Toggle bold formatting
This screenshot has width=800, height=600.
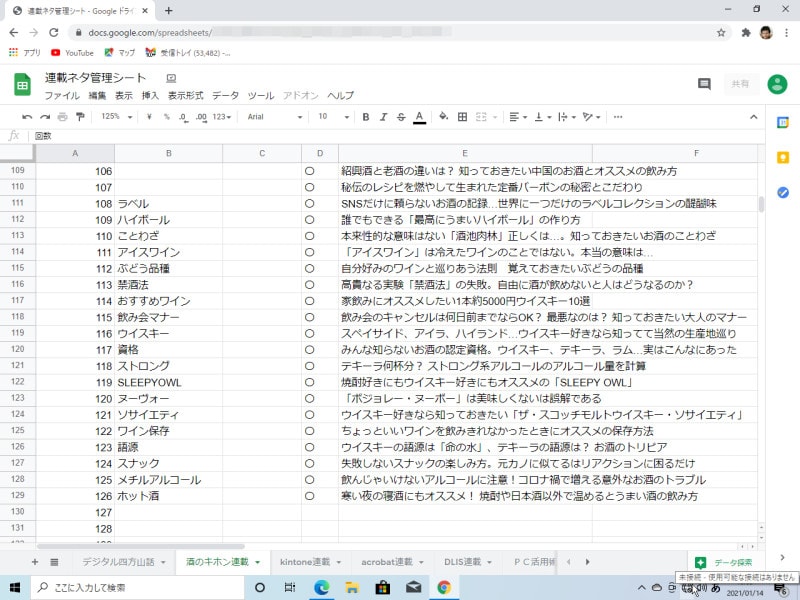(x=366, y=117)
